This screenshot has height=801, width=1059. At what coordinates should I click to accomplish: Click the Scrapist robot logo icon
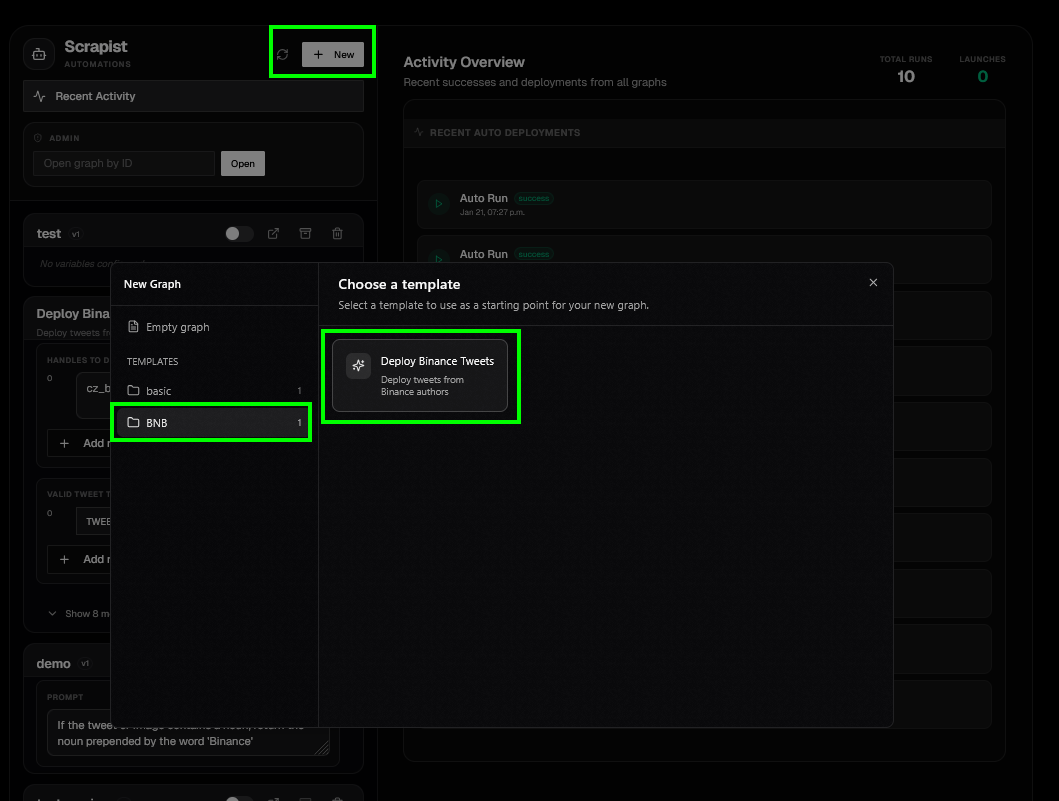pyautogui.click(x=37, y=53)
